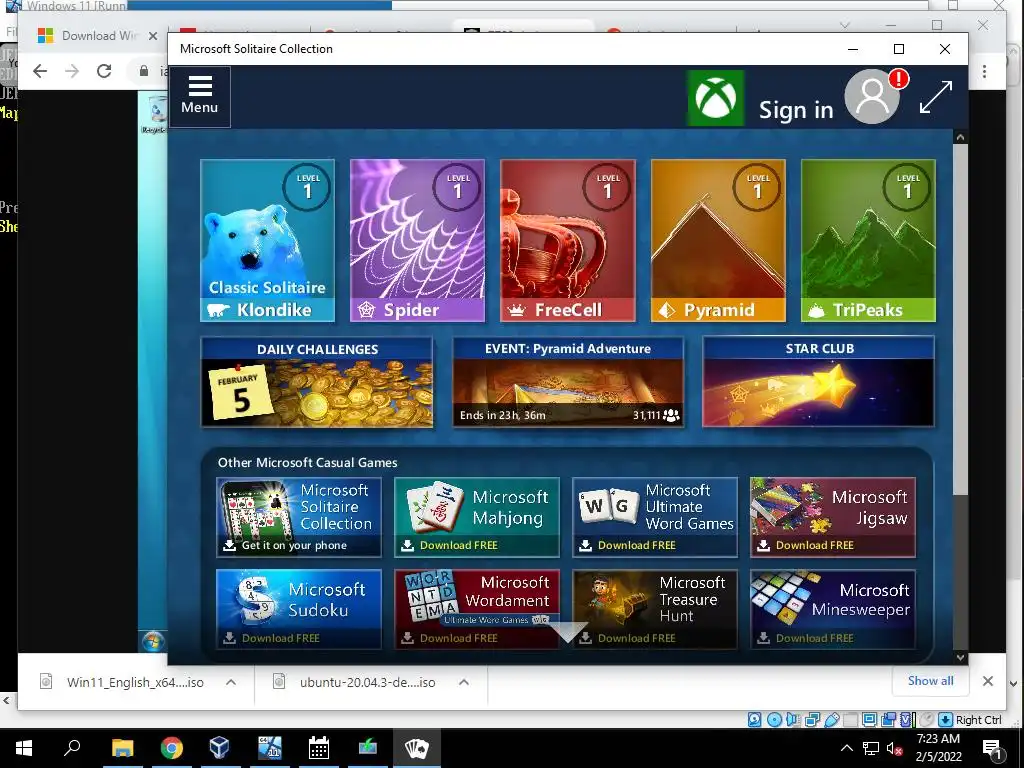Open the Pyramid Adventure event
The width and height of the screenshot is (1024, 768).
point(568,382)
